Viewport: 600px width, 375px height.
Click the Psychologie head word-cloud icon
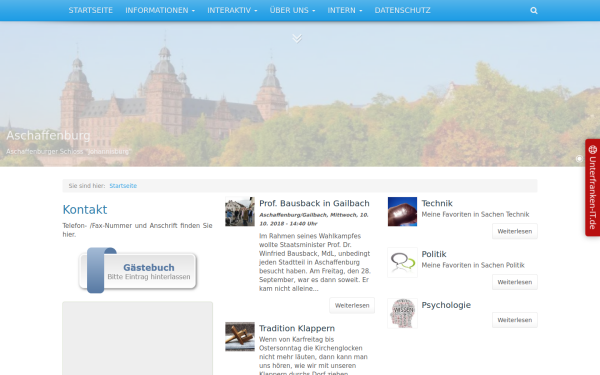[402, 313]
